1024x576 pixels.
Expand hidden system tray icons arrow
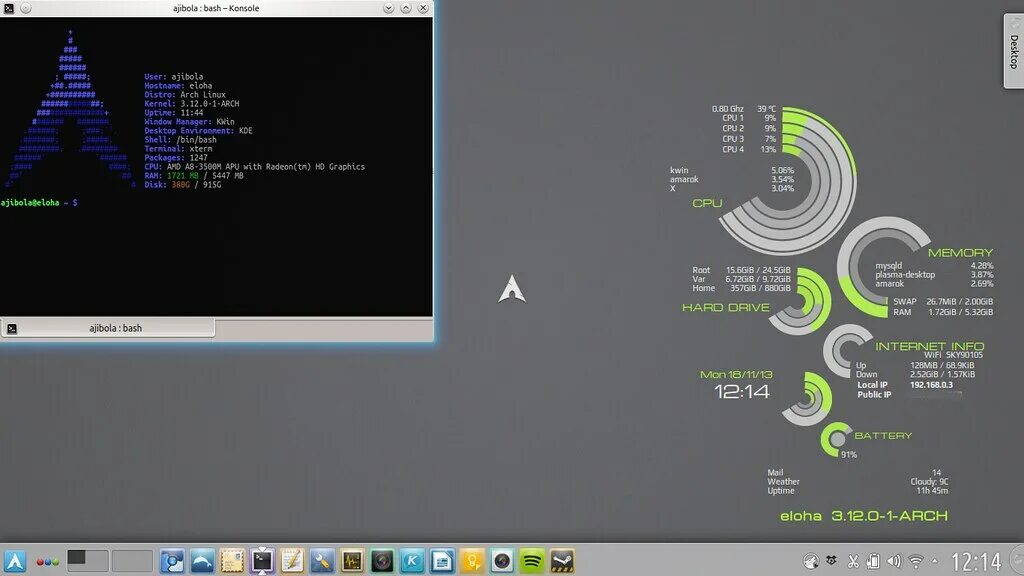[935, 561]
